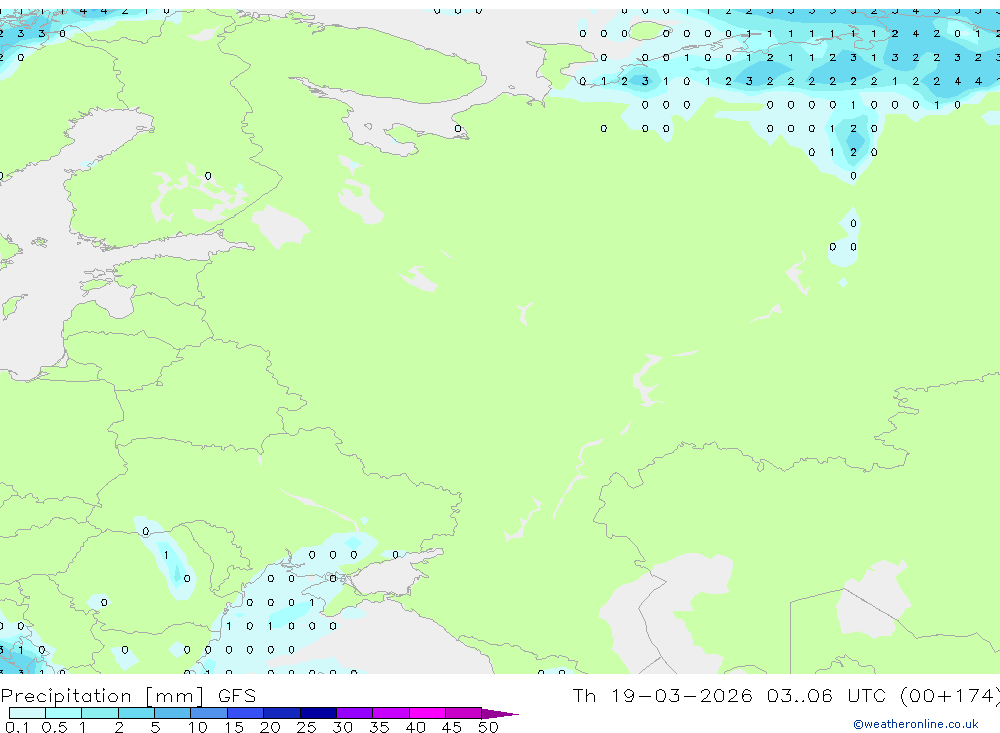The image size is (1000, 733).
Task: Click the '10' legend scale label
Action: [198, 727]
